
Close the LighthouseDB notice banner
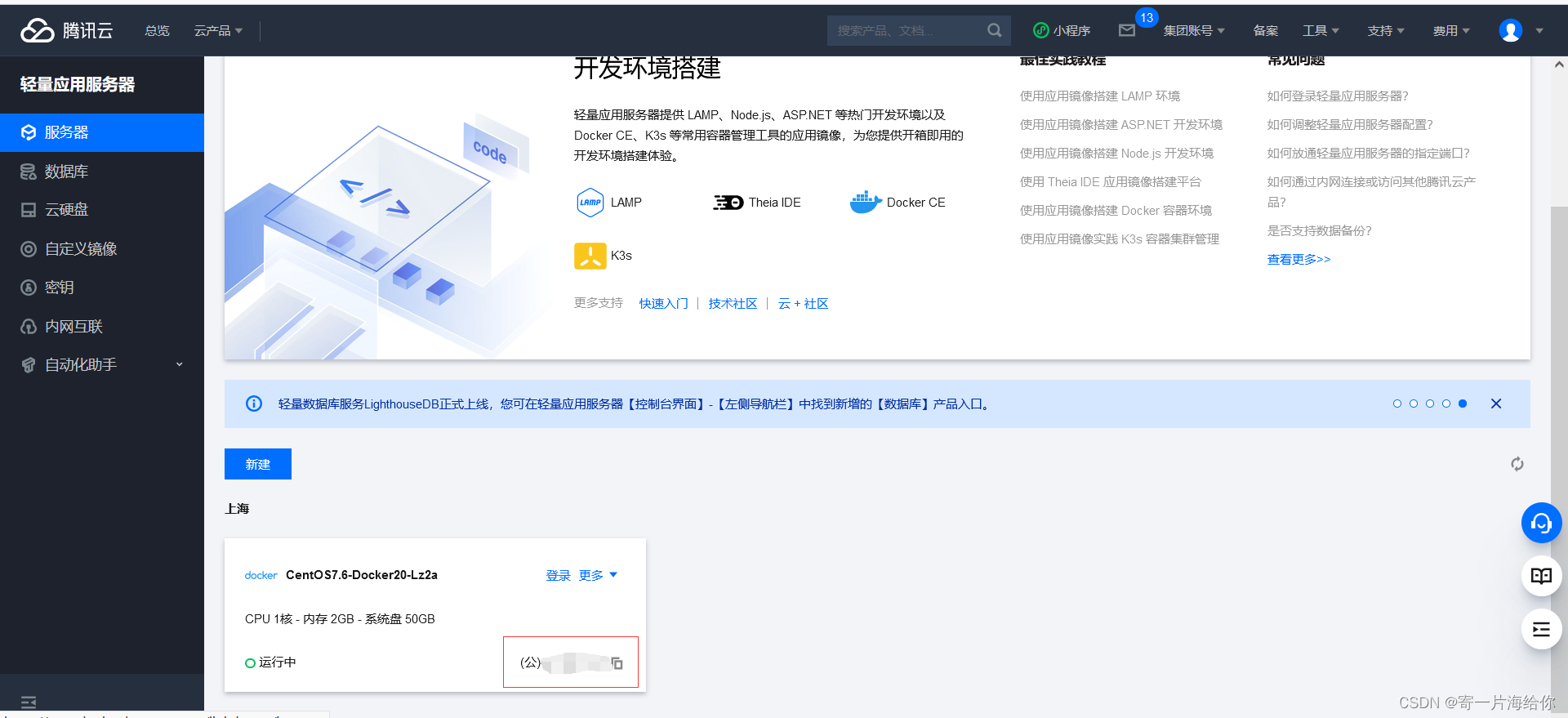[1496, 404]
